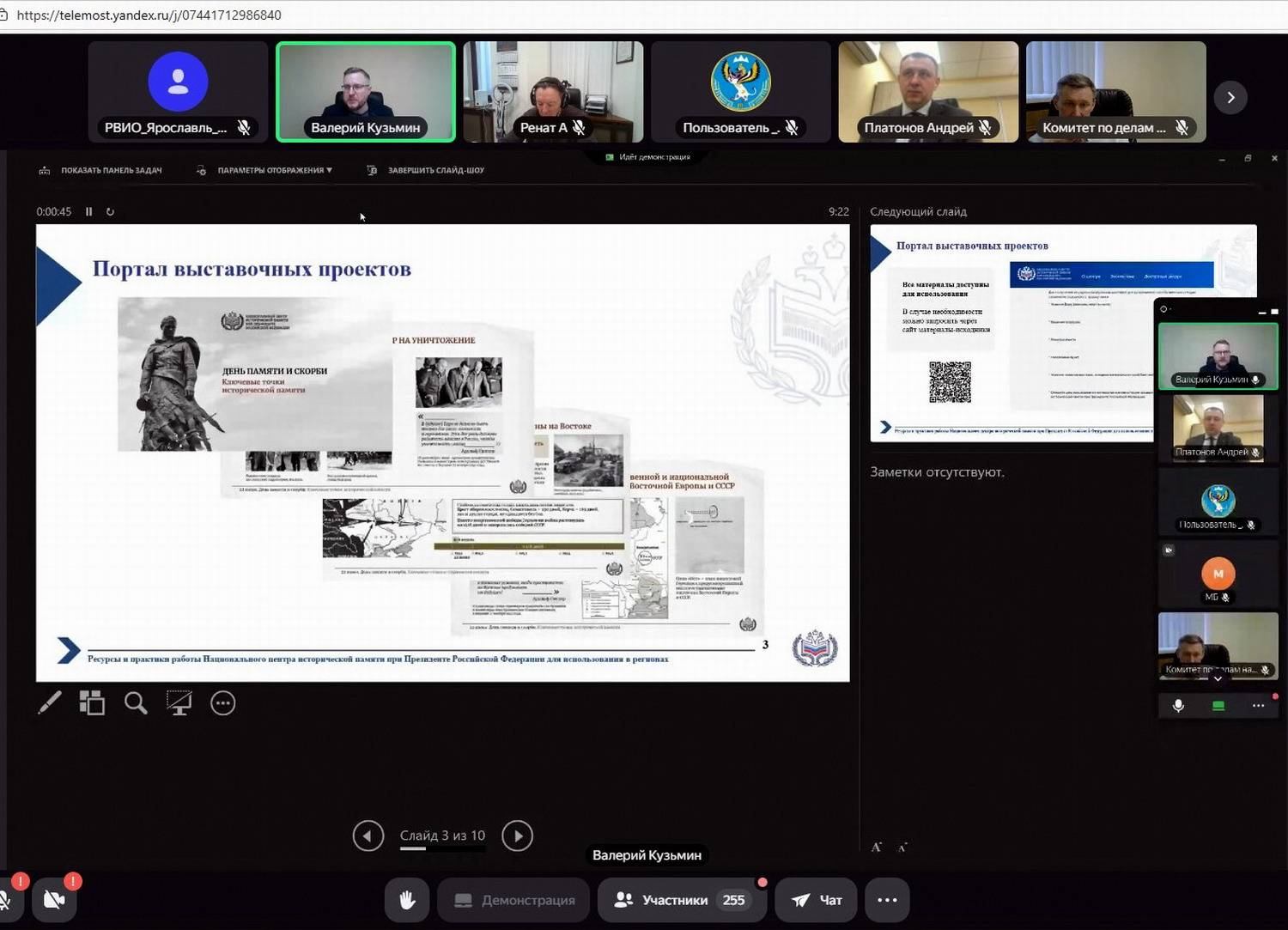The height and width of the screenshot is (930, 1288).
Task: Click the magnifier zoom into slide icon
Action: [x=136, y=703]
